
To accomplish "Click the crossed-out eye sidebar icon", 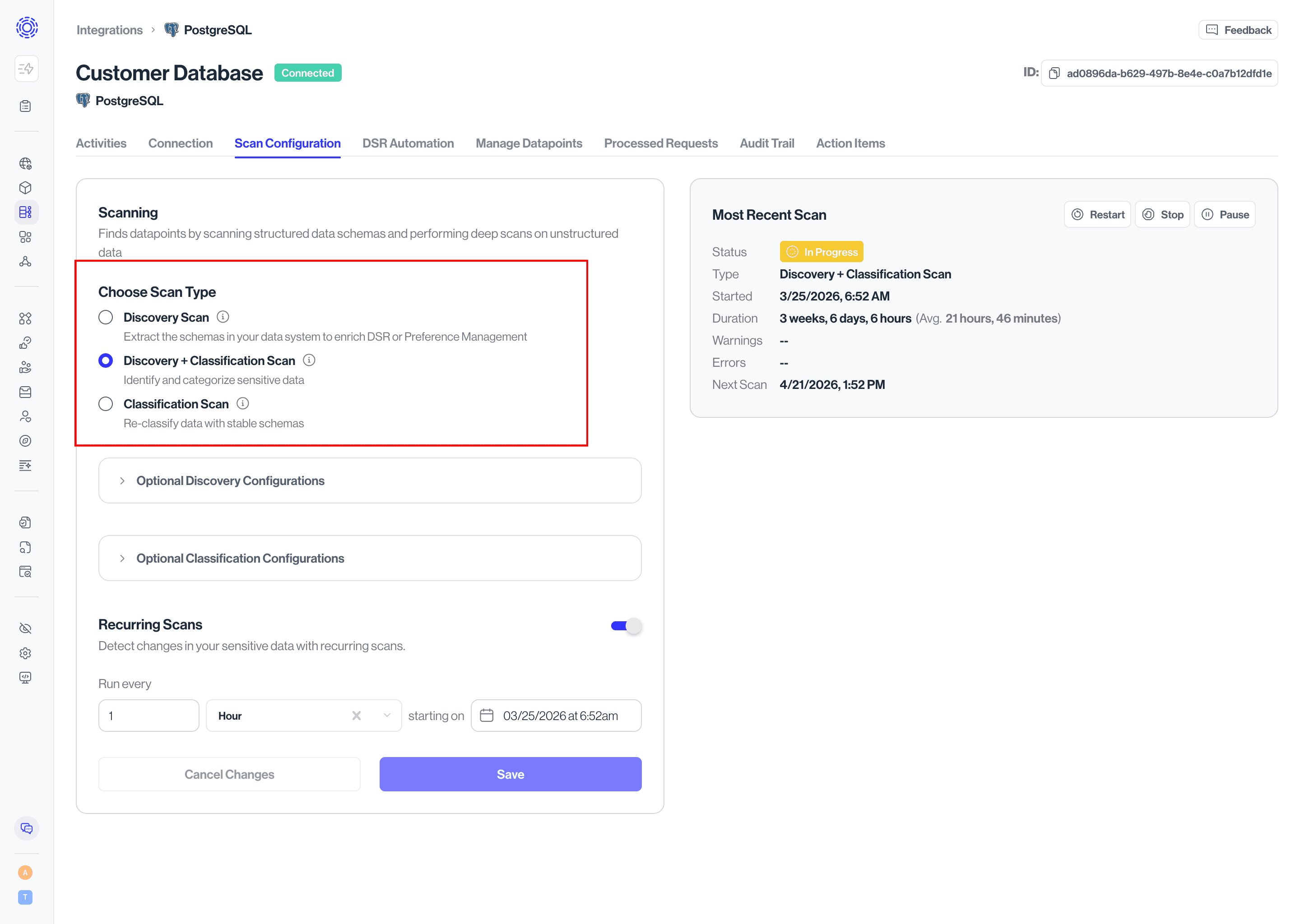I will click(x=25, y=628).
